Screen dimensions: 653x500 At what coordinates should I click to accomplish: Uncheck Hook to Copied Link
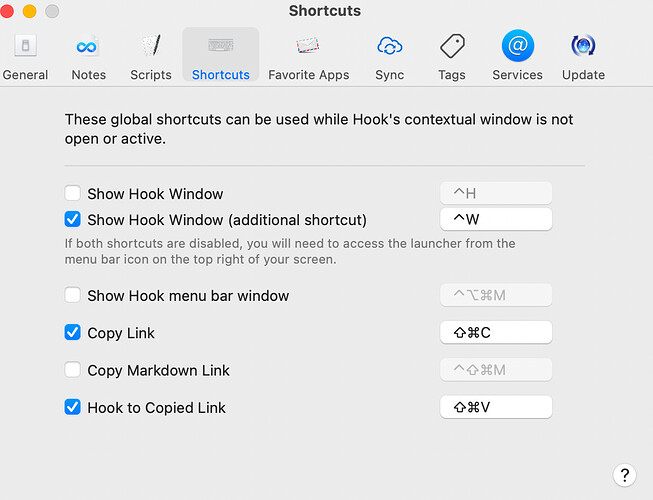click(x=72, y=407)
